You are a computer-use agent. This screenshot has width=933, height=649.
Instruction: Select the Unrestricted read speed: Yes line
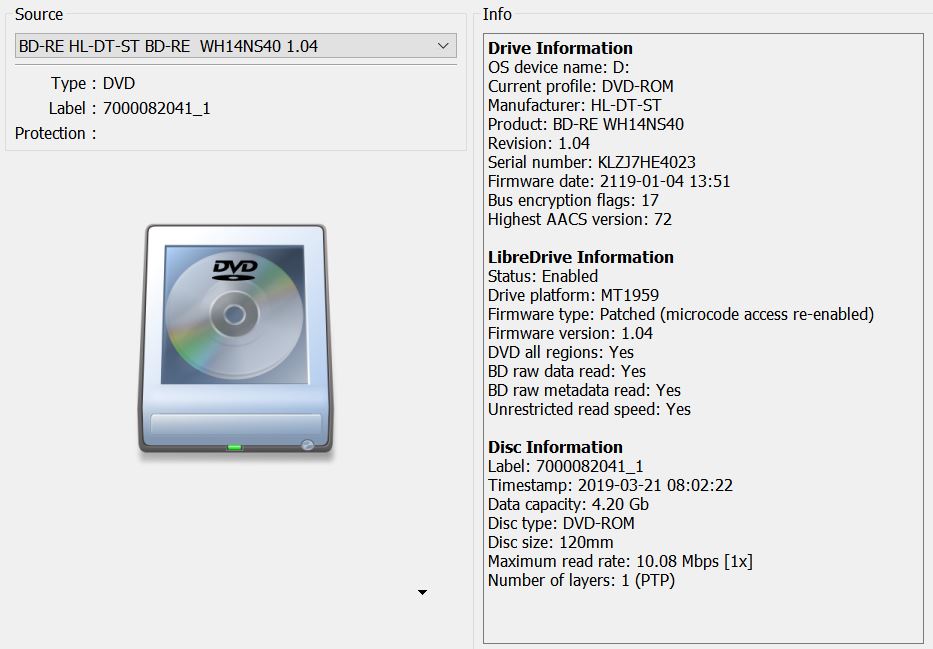click(589, 409)
